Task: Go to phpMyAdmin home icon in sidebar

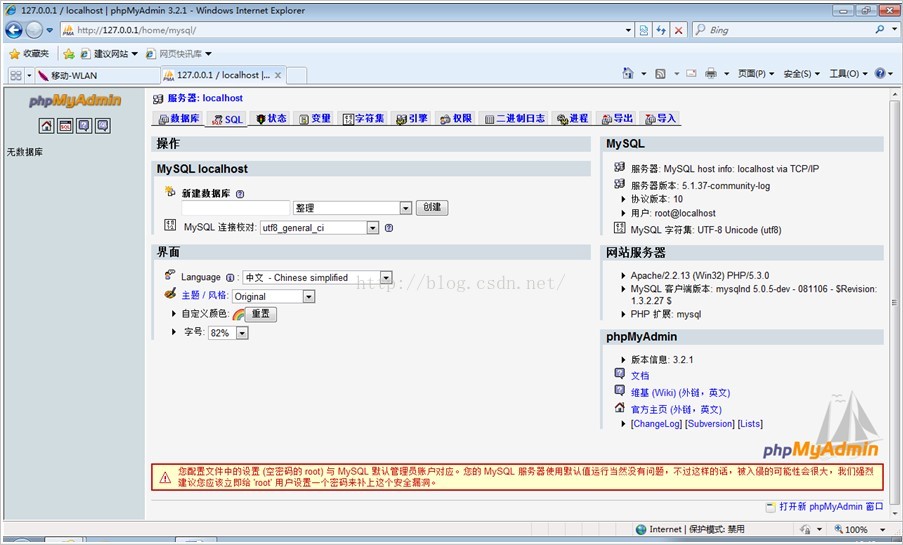Action: (47, 126)
